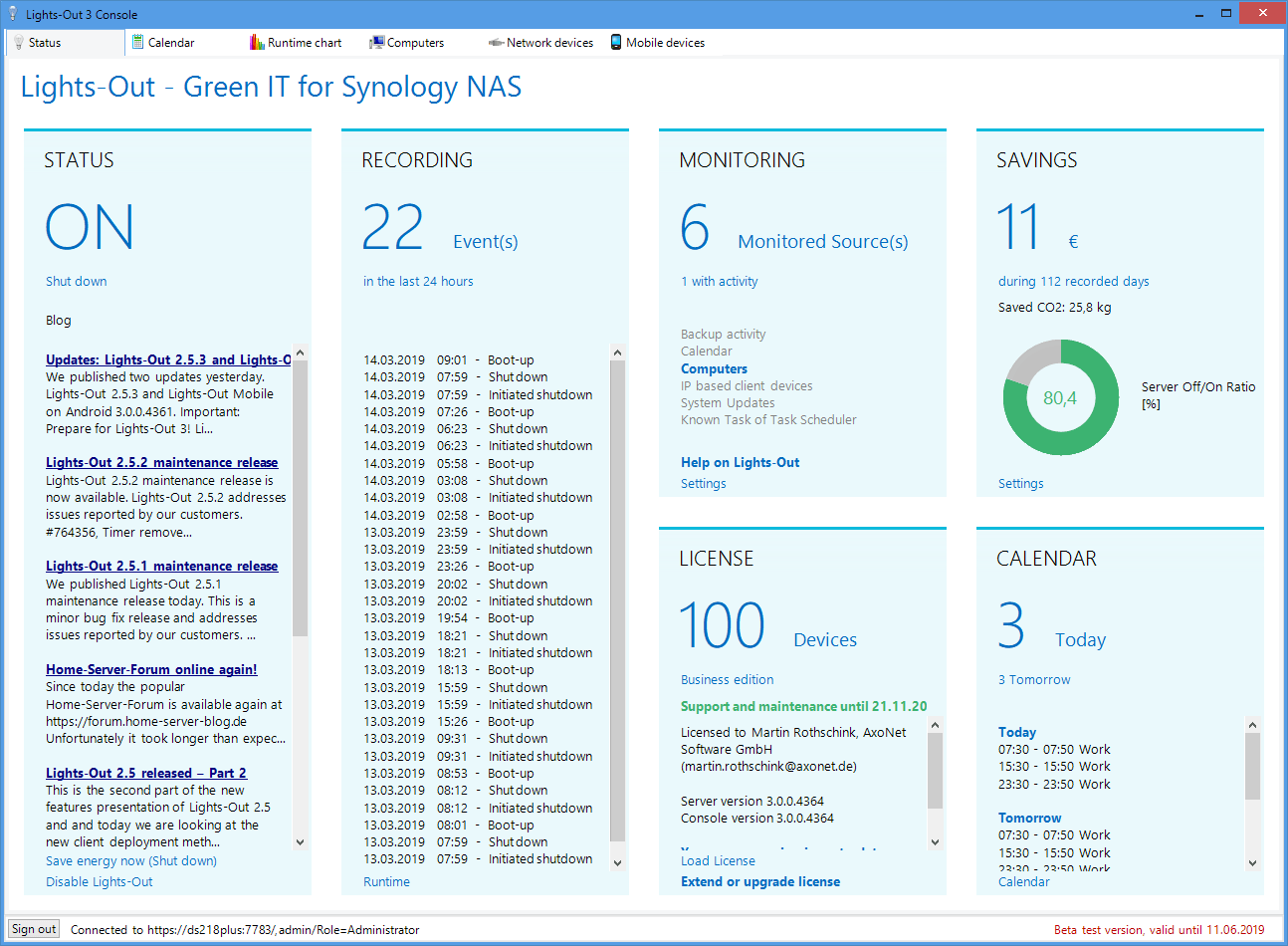Click 'in the last 24 hours' link
Screen dimensions: 1288x946
(418, 281)
